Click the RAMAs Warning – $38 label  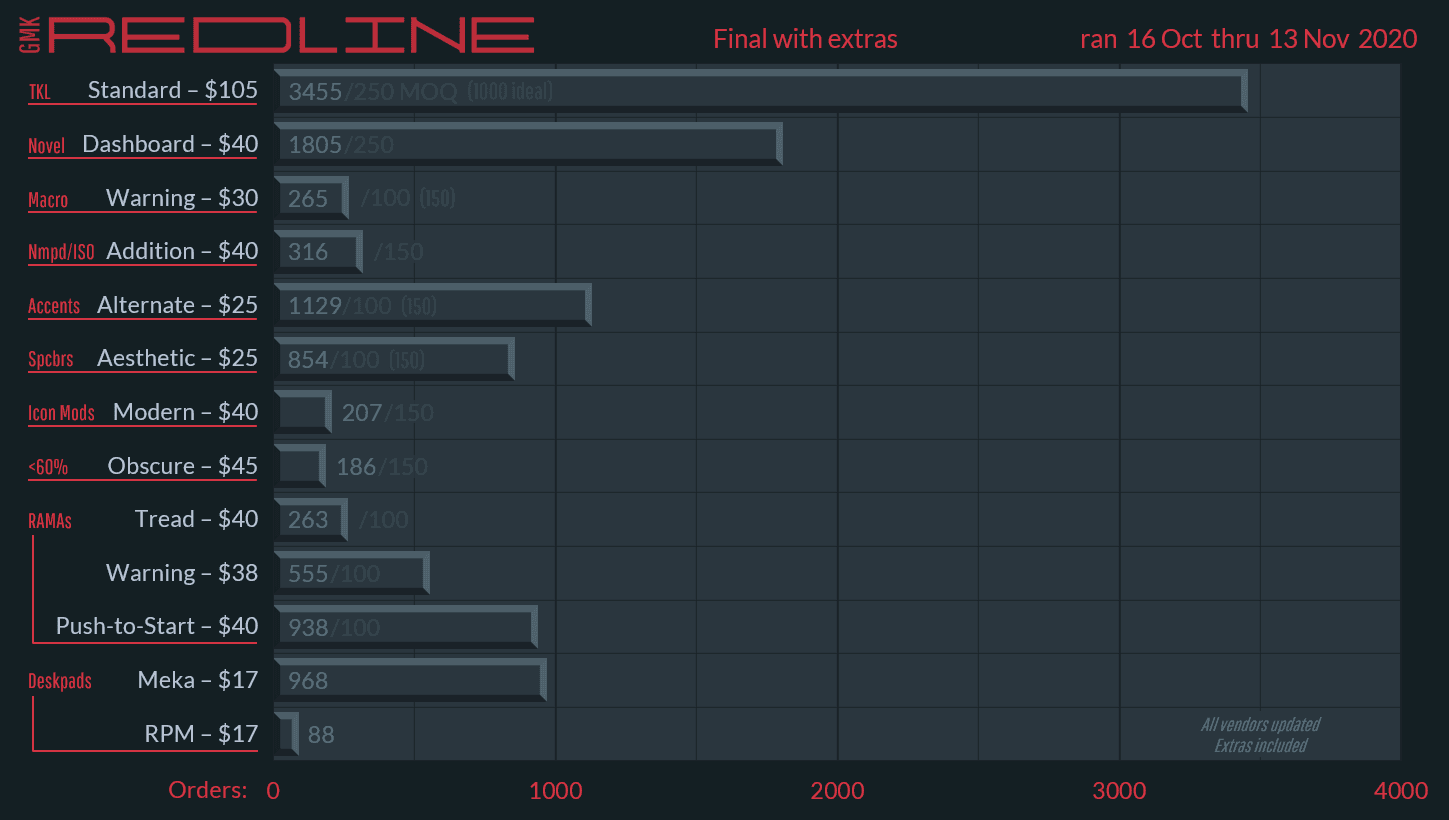(x=181, y=573)
